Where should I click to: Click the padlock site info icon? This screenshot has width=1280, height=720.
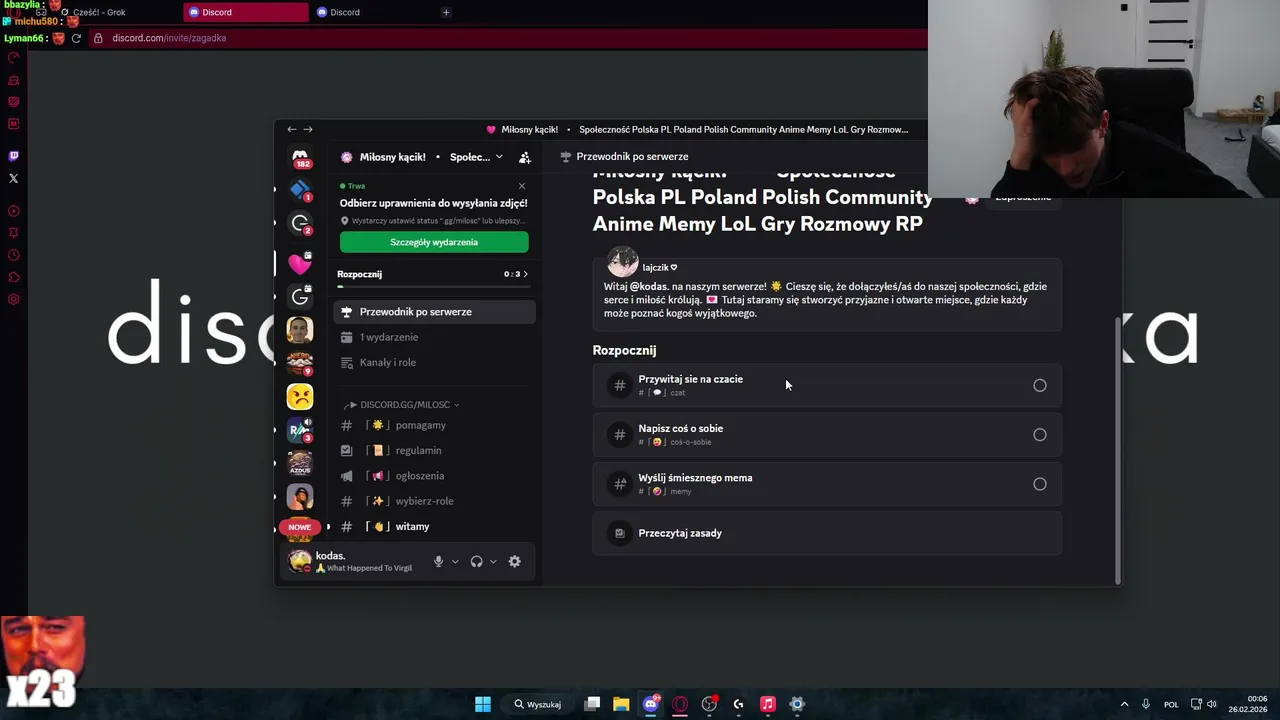98,38
